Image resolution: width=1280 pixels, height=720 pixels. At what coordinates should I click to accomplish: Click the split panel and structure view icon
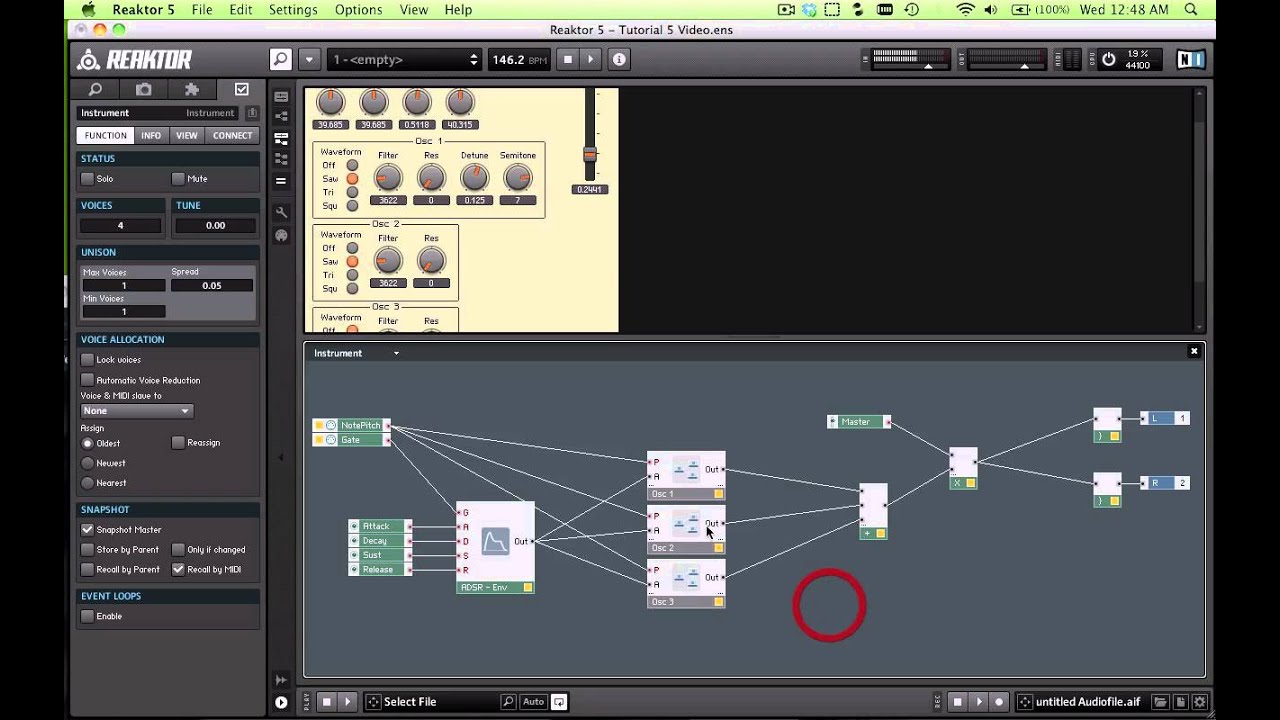click(x=281, y=139)
